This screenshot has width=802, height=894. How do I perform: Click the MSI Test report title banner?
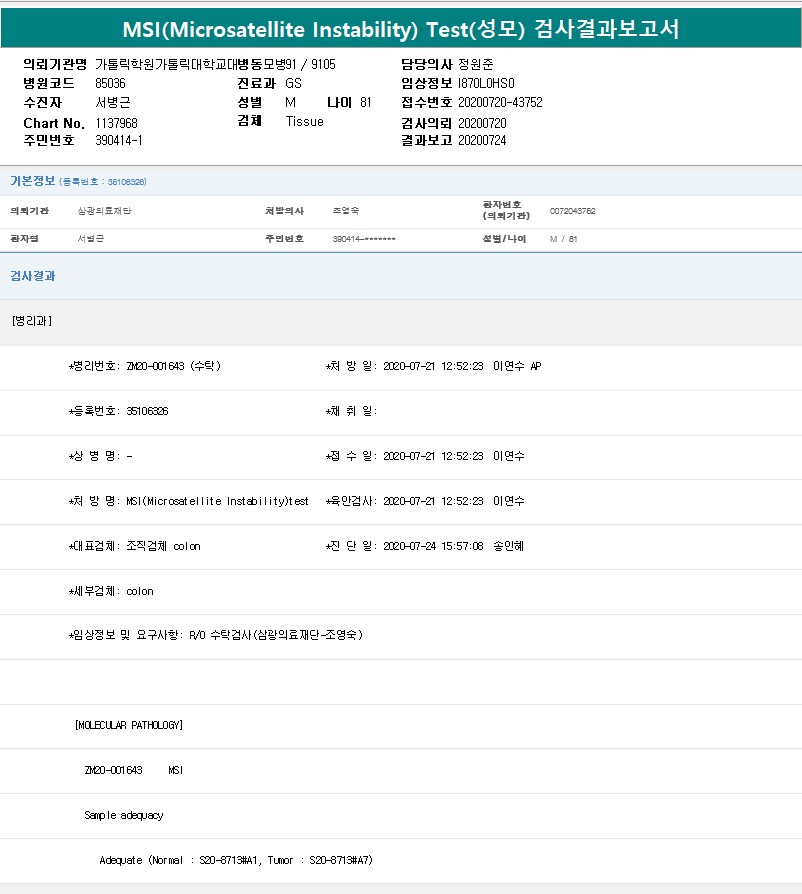400,29
